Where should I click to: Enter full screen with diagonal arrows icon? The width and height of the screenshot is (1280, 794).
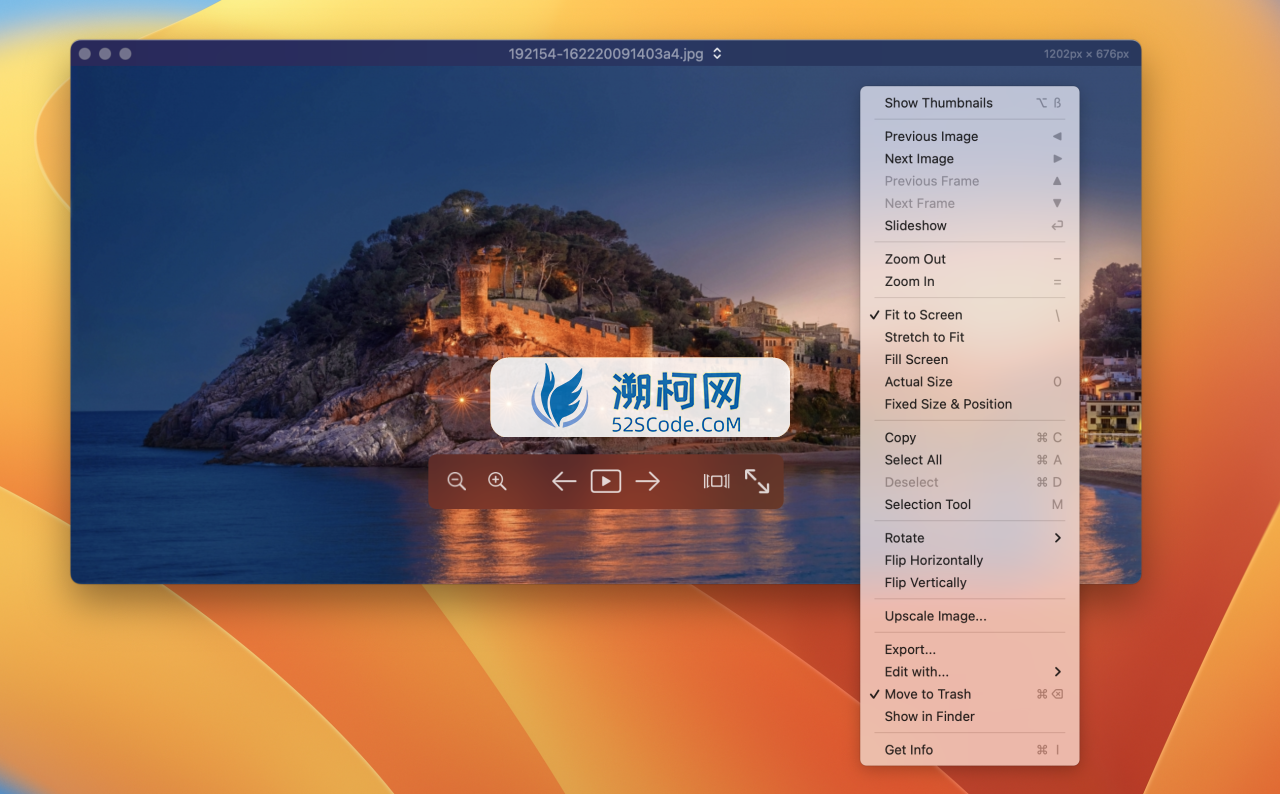pos(757,481)
